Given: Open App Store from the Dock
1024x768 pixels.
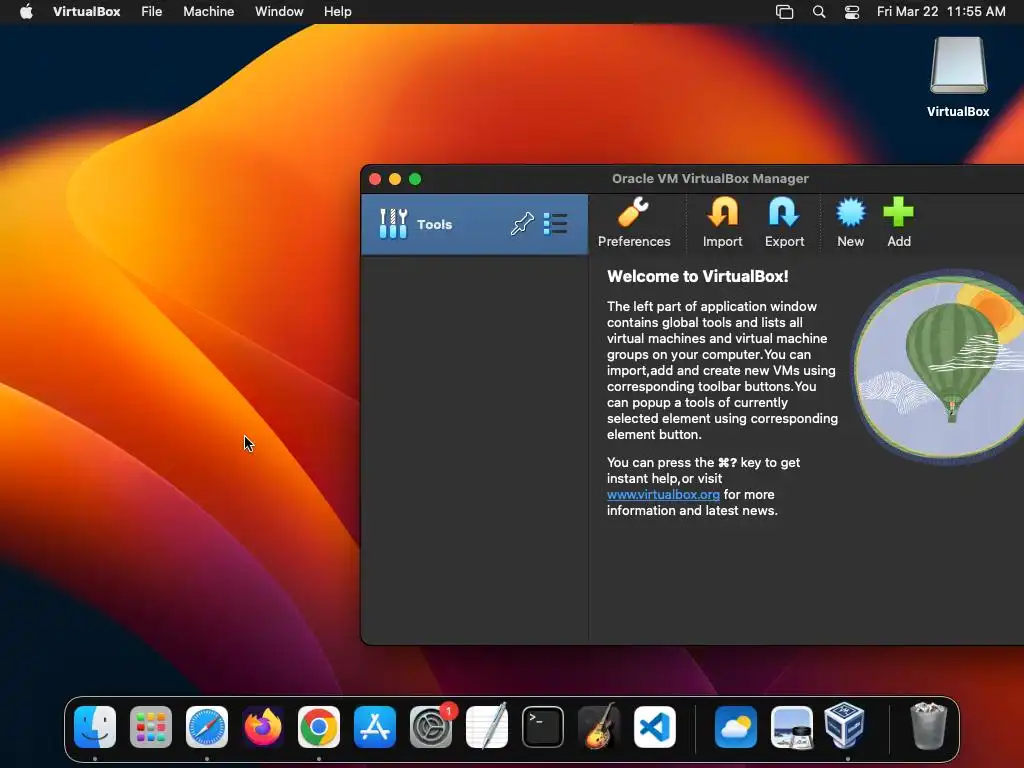Looking at the screenshot, I should point(375,727).
